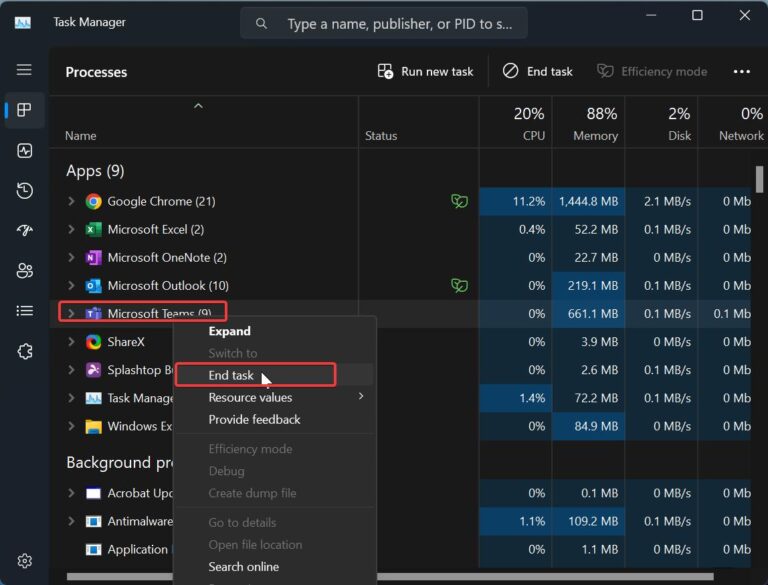The width and height of the screenshot is (768, 585).
Task: Expand the ShareX process group
Action: point(72,341)
